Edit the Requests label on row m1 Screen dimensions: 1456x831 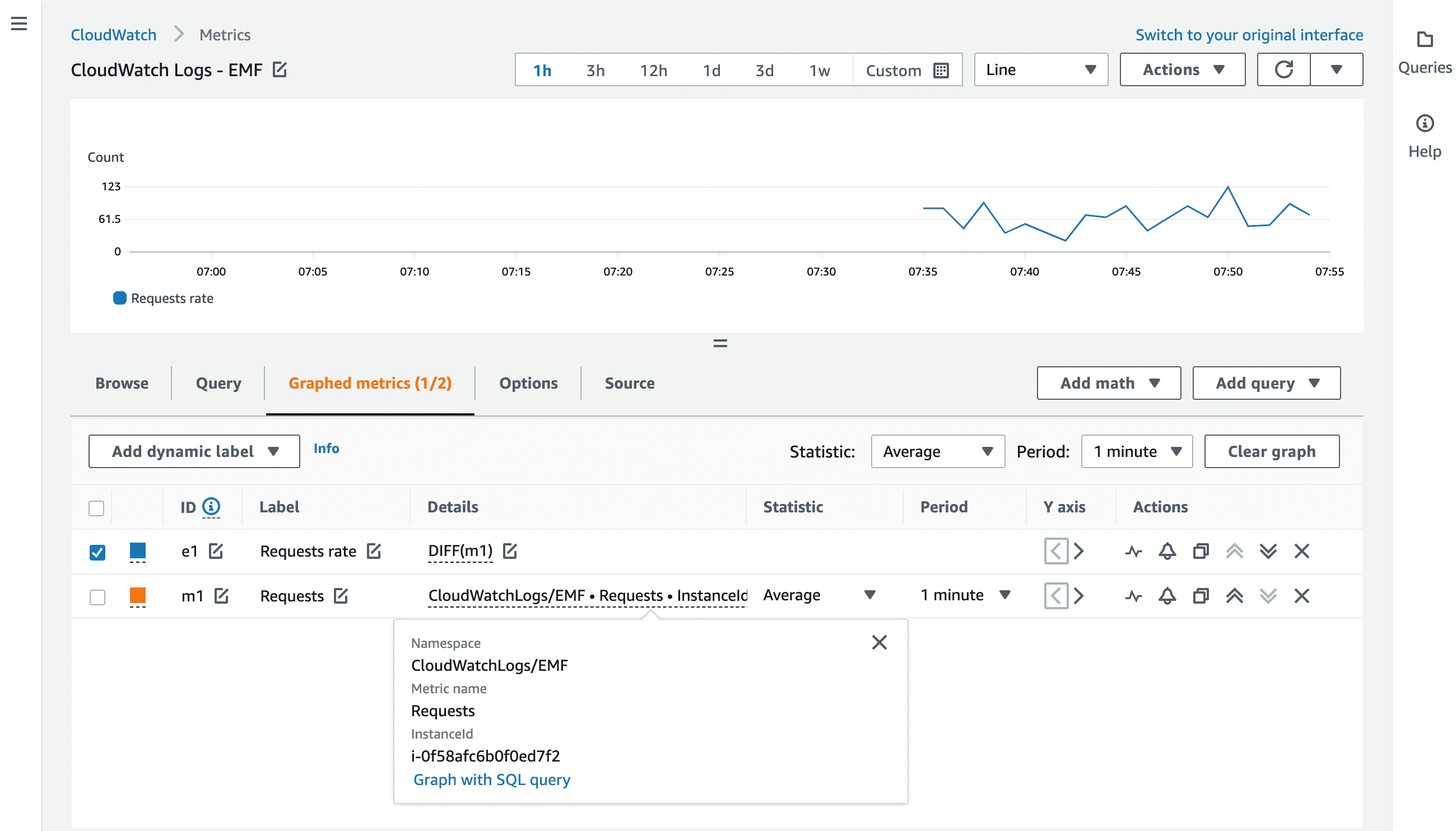tap(341, 596)
